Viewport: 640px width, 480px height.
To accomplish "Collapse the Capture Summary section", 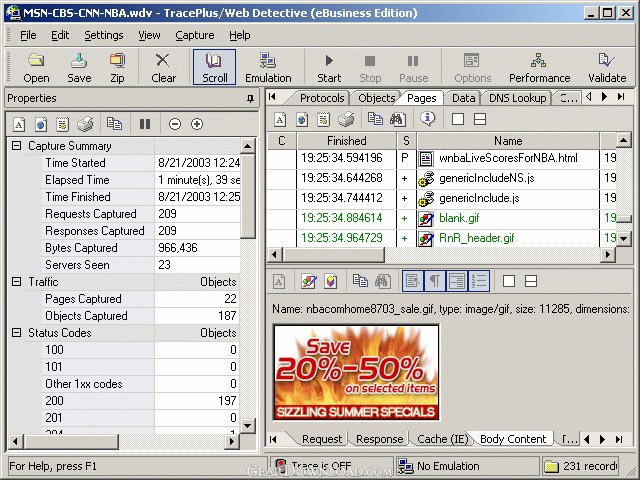I will coord(16,146).
